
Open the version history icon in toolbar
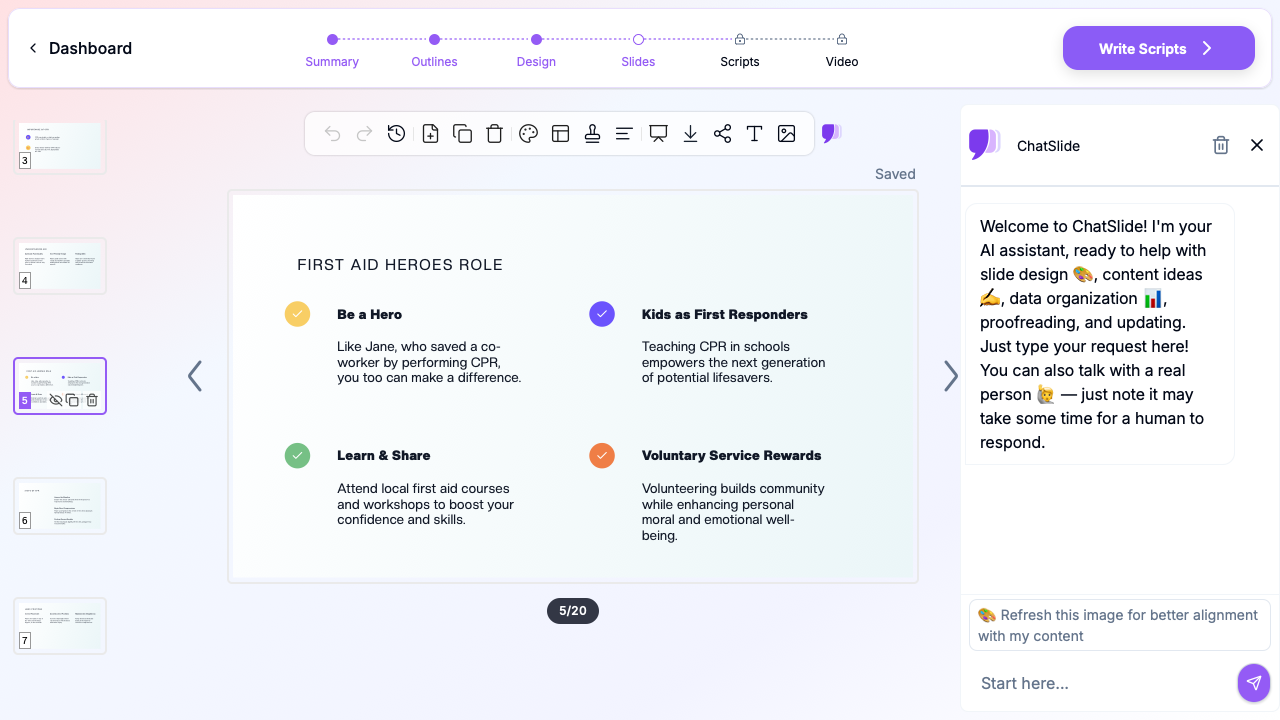click(397, 133)
